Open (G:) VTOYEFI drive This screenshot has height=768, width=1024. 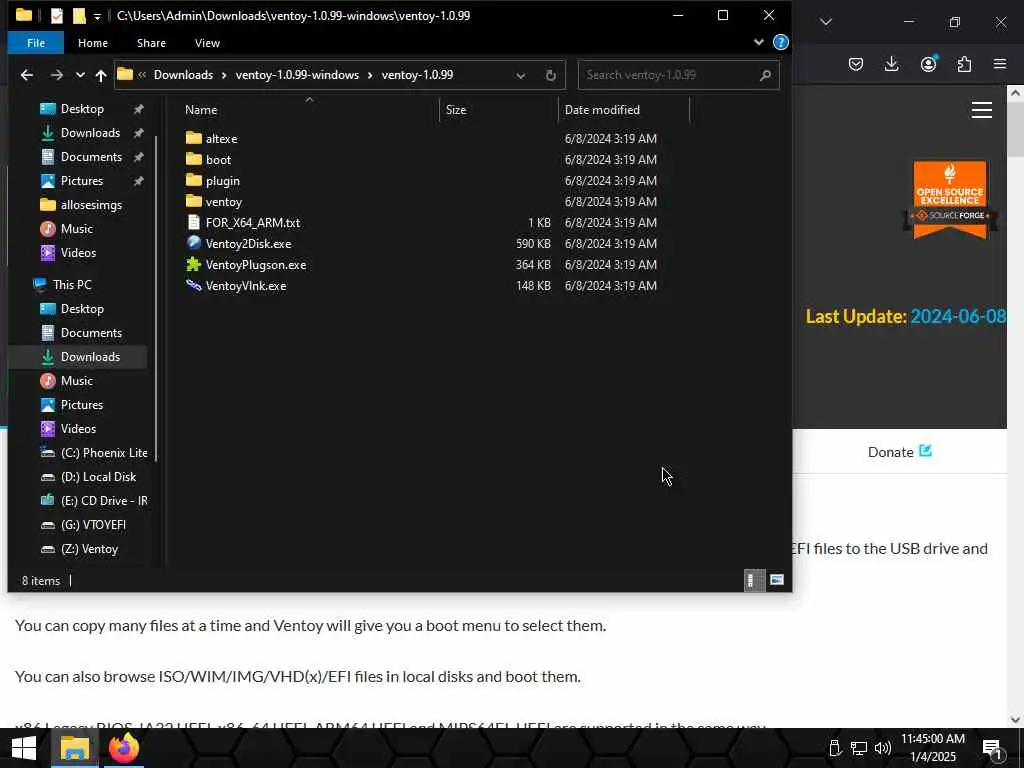pyautogui.click(x=93, y=525)
